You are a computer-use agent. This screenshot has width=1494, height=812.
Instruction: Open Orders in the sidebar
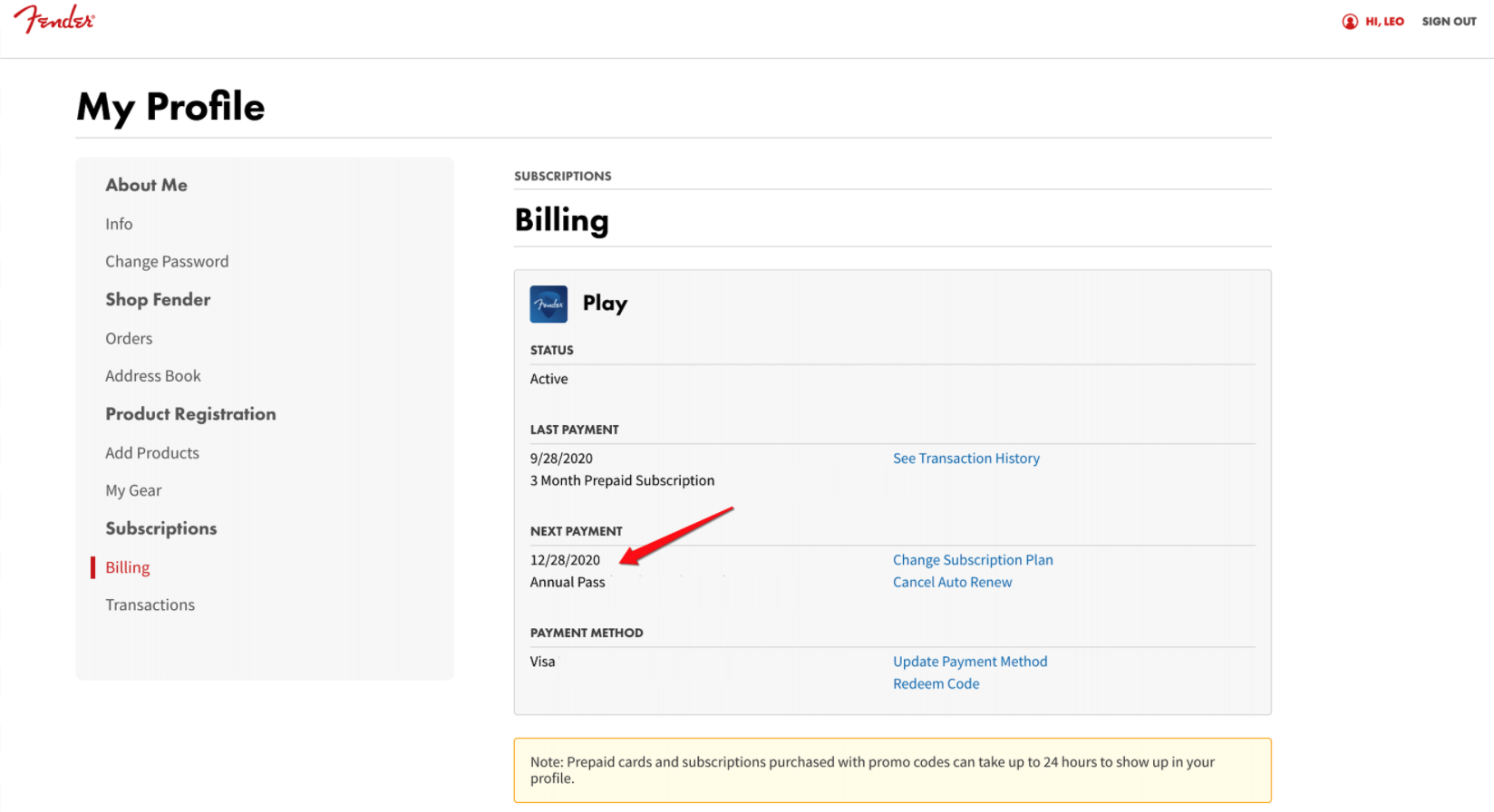click(x=129, y=338)
